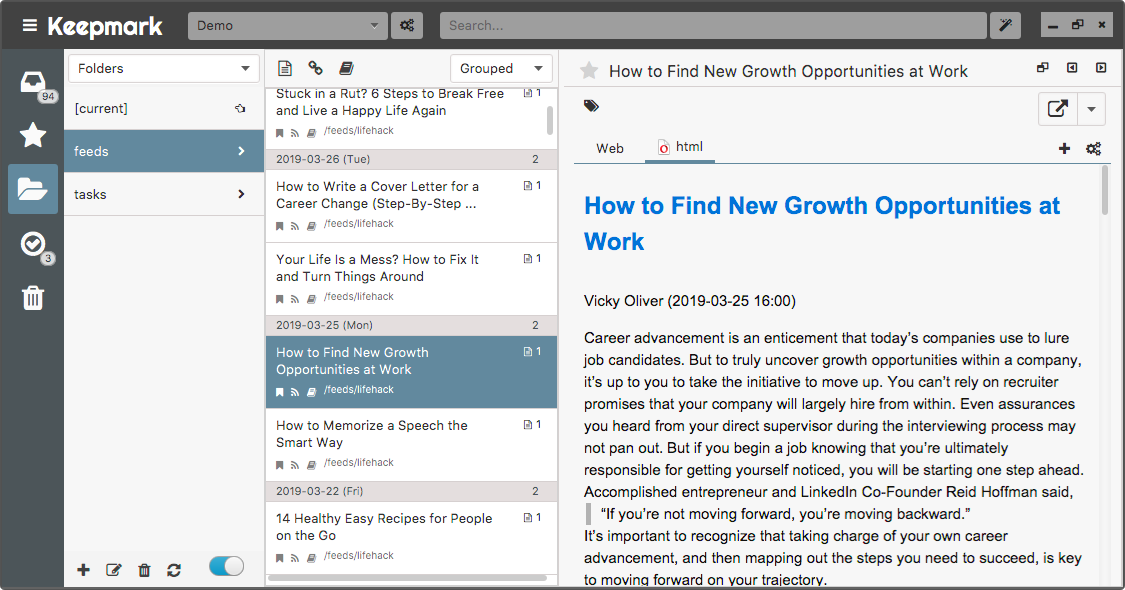Open 'How to Write a Cover Letter' item
This screenshot has height=590, width=1125.
[411, 205]
